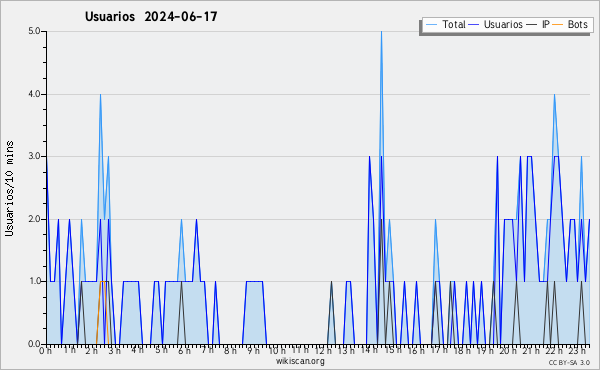
Task: Click the '9 h' x-axis label
Action: [x=253, y=350]
